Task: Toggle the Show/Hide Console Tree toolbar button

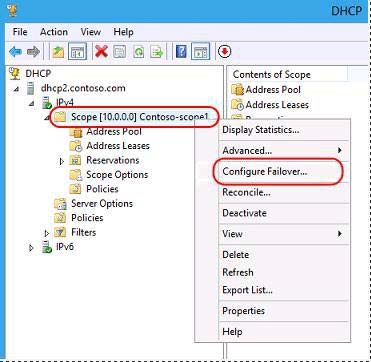Action: click(x=77, y=52)
